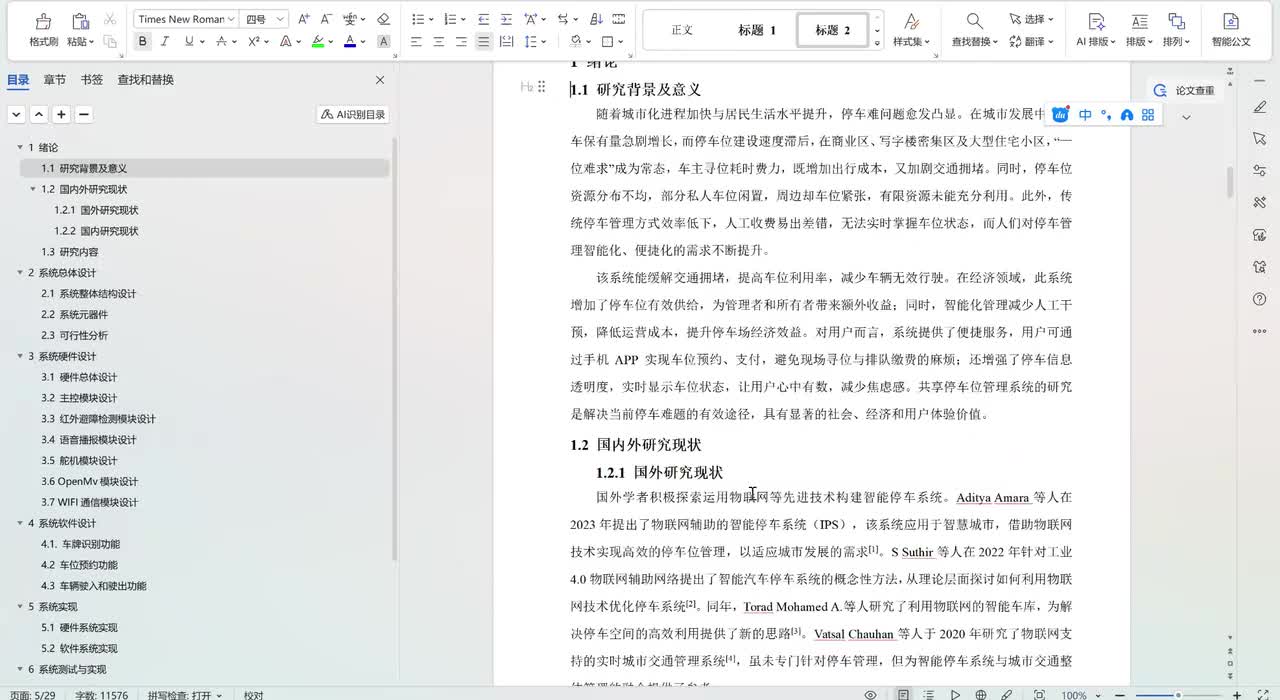Click the clear formatting eraser icon
This screenshot has width=1280, height=700.
[383, 19]
